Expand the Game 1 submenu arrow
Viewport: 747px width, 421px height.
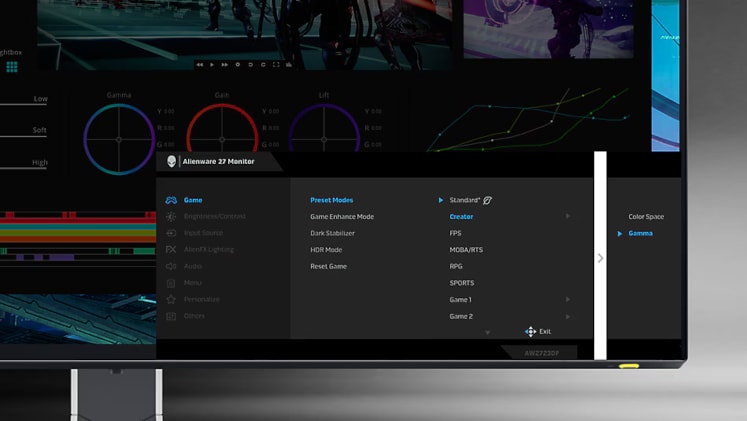pyautogui.click(x=567, y=300)
